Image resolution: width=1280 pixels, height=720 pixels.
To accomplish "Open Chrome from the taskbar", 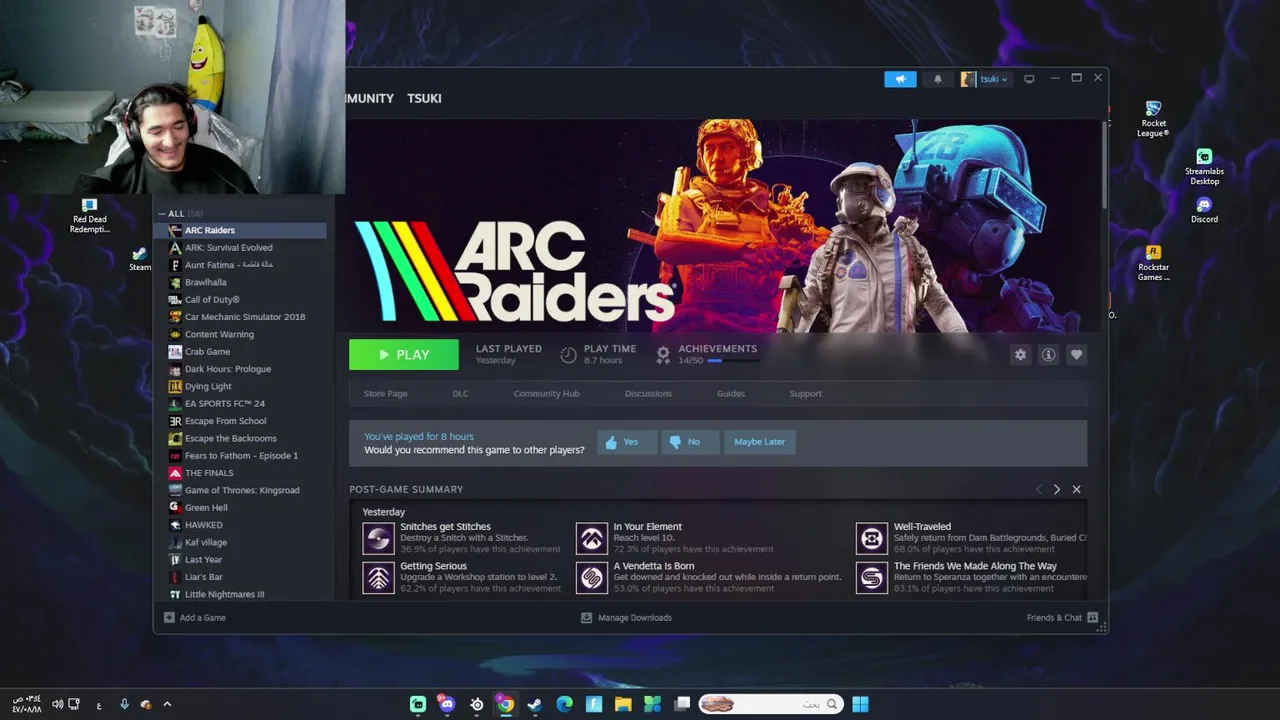I will [505, 704].
